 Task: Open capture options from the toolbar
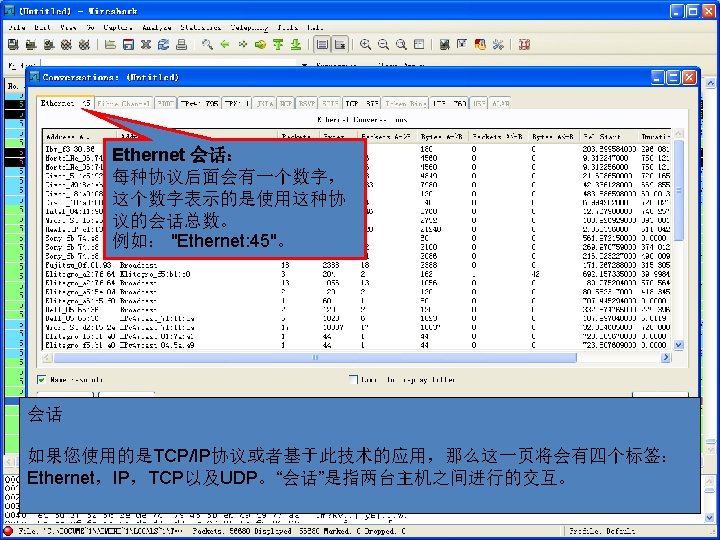tap(31, 45)
